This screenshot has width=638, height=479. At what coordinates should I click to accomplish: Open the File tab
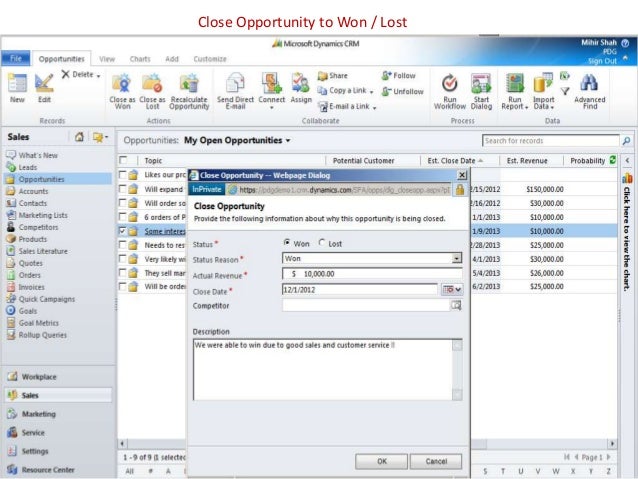point(16,58)
